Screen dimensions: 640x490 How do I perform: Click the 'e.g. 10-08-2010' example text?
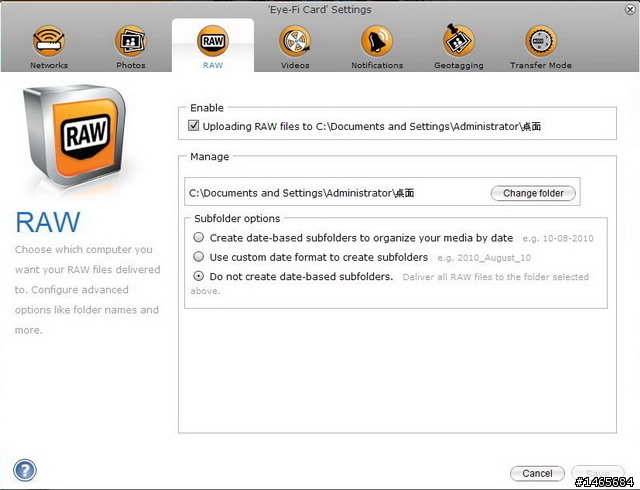[x=558, y=238]
